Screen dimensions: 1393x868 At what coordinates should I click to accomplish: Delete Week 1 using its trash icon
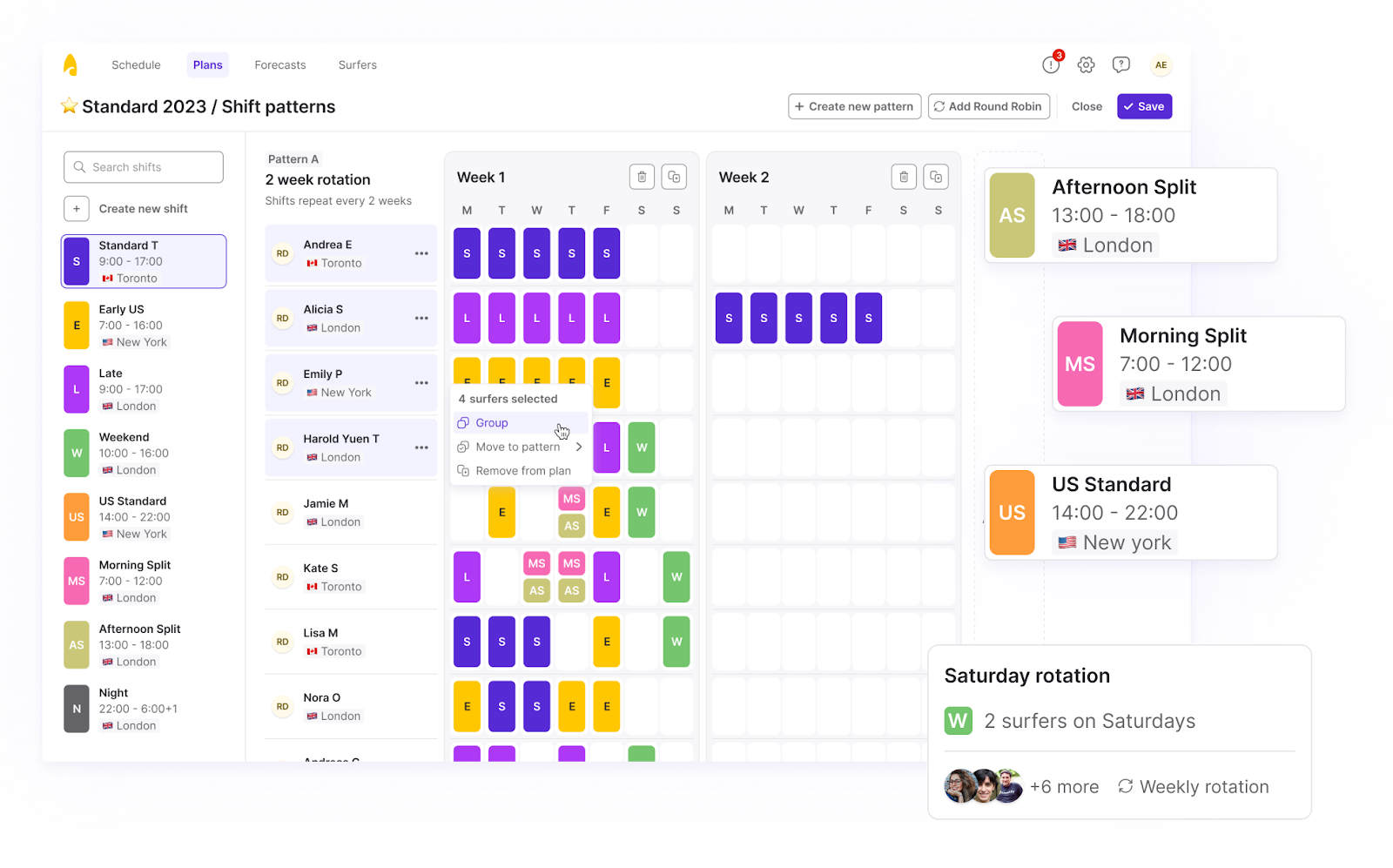[642, 177]
